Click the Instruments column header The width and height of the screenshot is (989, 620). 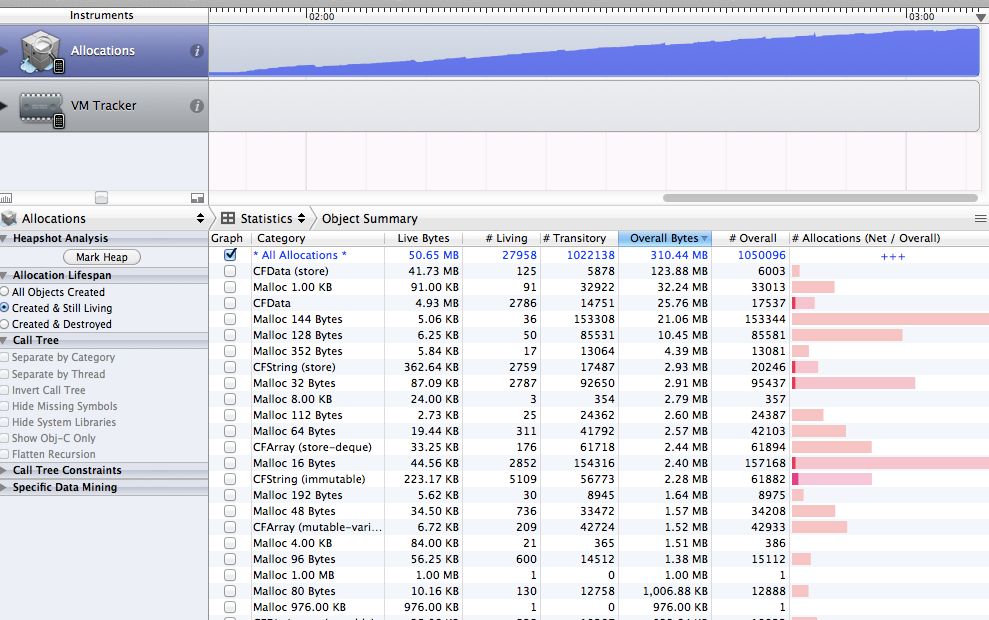pyautogui.click(x=104, y=15)
